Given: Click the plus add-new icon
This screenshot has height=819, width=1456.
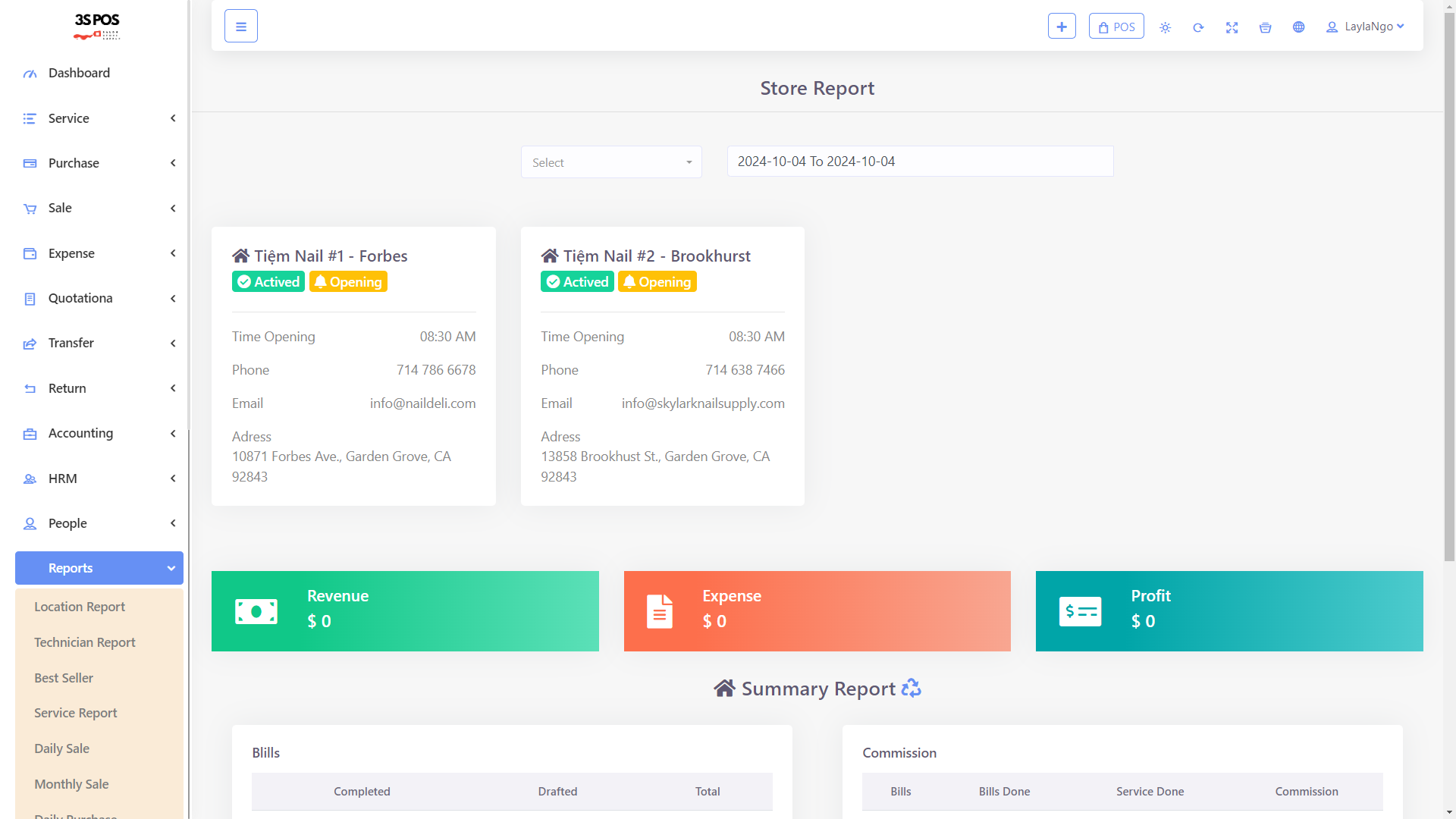Looking at the screenshot, I should (x=1062, y=27).
